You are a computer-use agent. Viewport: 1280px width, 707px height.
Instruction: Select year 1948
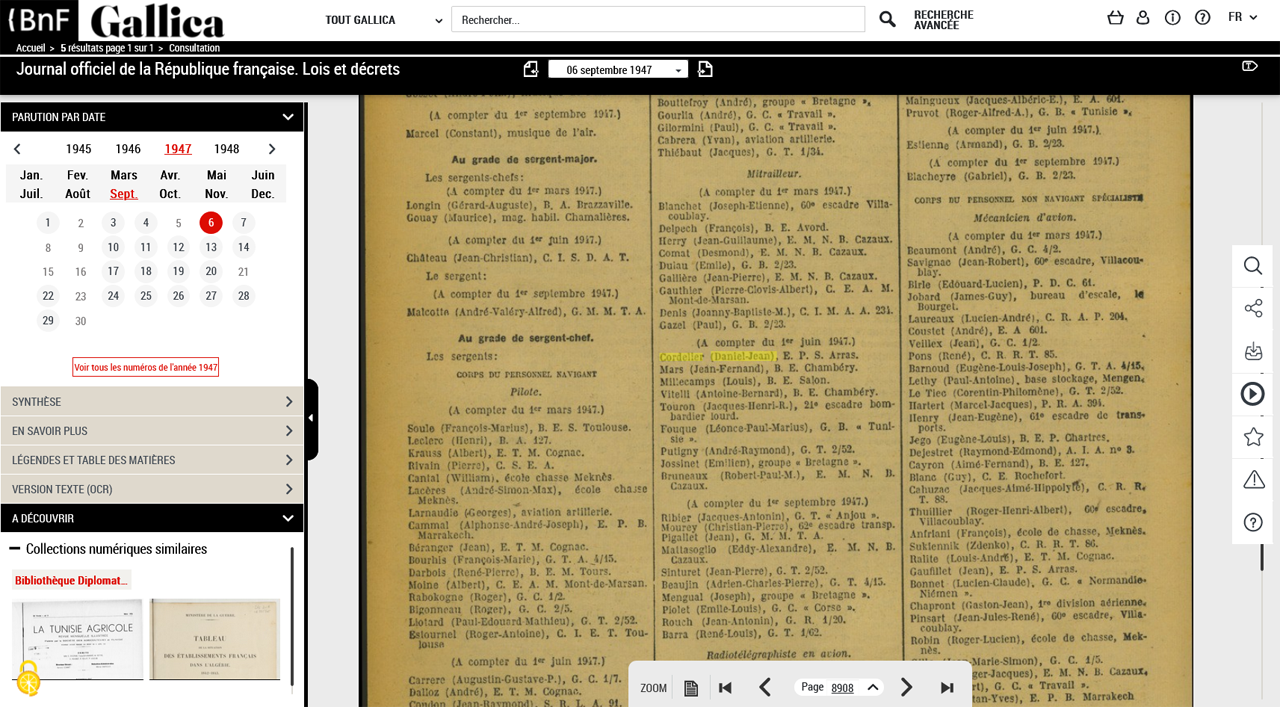[x=227, y=149]
